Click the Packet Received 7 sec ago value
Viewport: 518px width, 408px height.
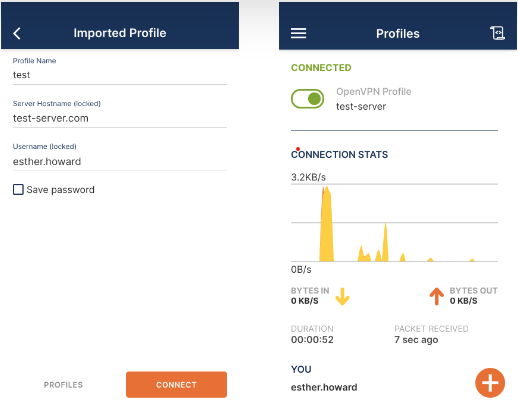coord(416,340)
